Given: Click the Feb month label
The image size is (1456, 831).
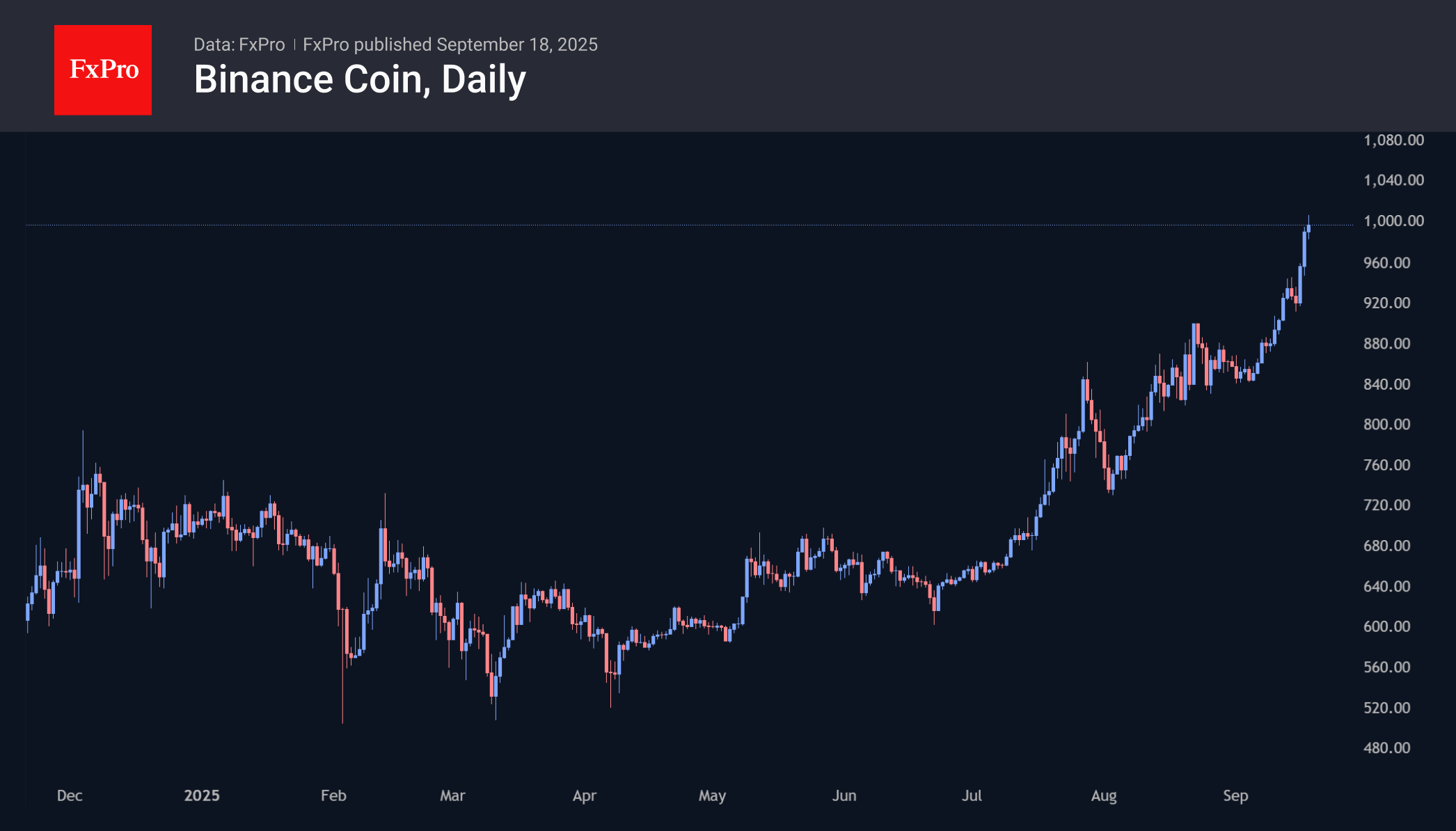Looking at the screenshot, I should 333,796.
